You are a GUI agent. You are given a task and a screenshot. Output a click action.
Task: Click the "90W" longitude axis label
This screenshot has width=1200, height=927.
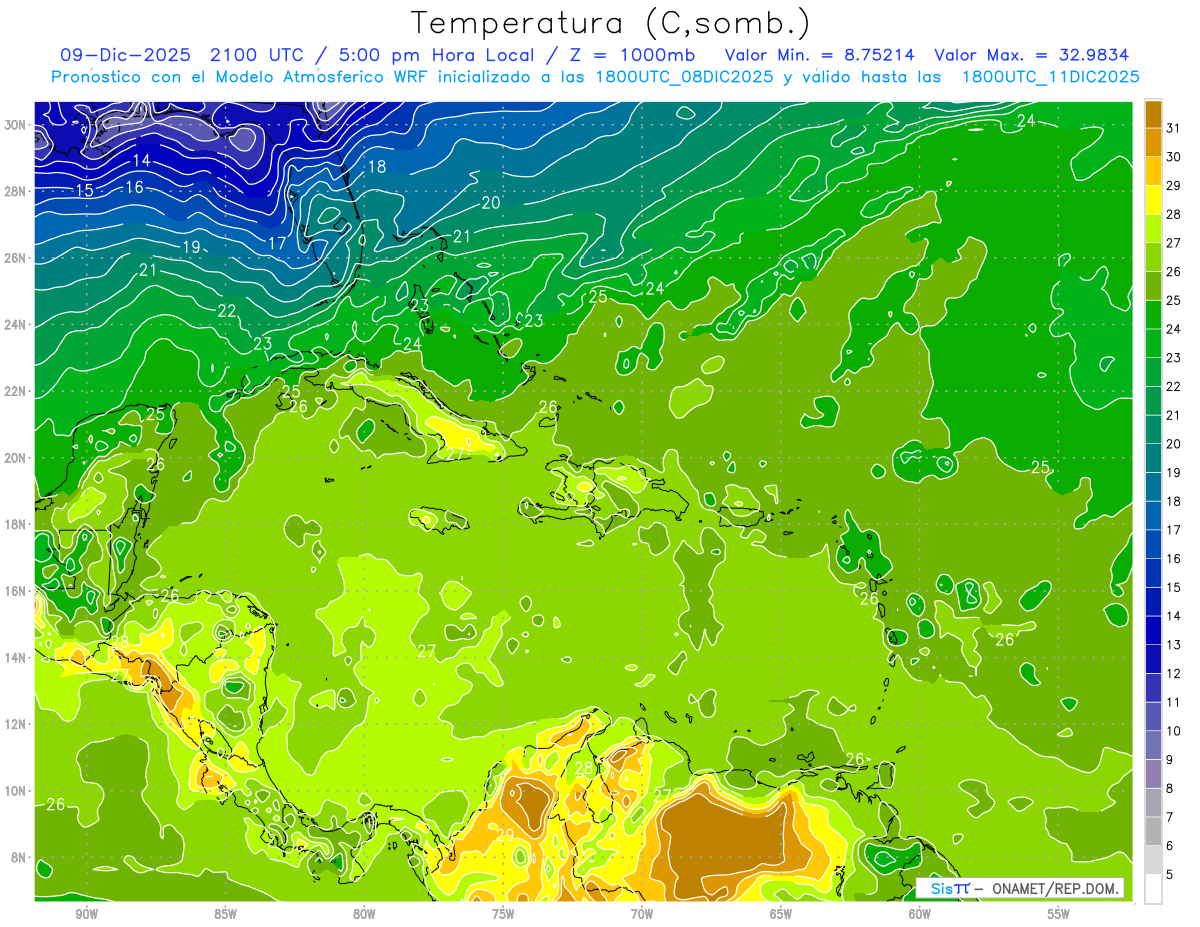pos(86,914)
